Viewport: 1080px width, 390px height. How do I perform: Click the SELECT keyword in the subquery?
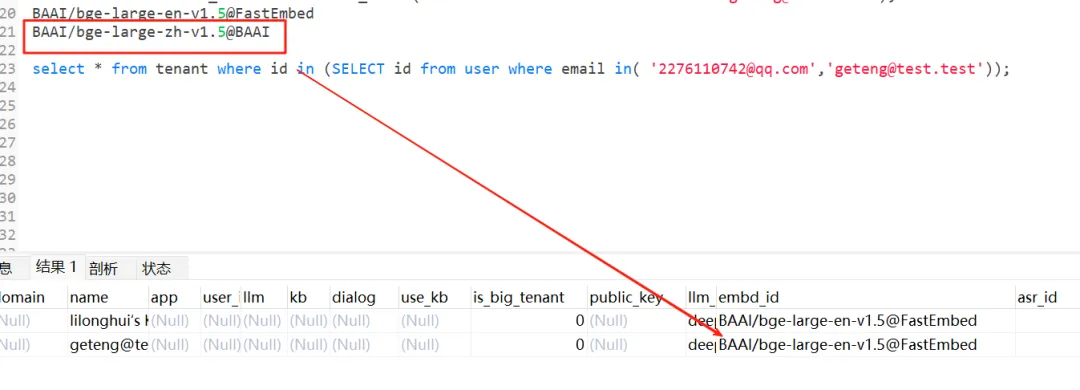(358, 69)
